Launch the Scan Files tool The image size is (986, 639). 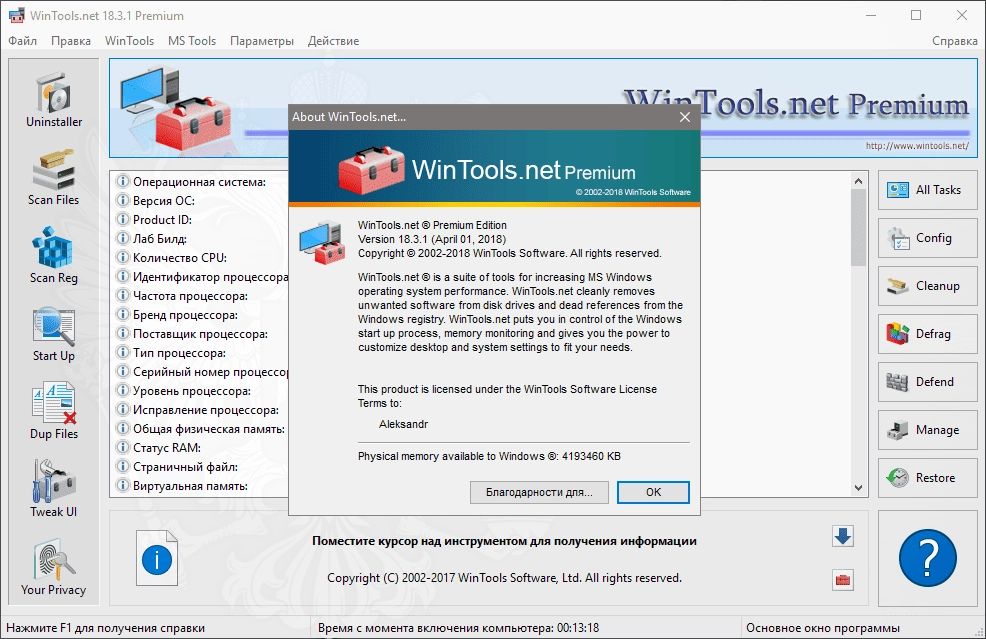pyautogui.click(x=53, y=178)
